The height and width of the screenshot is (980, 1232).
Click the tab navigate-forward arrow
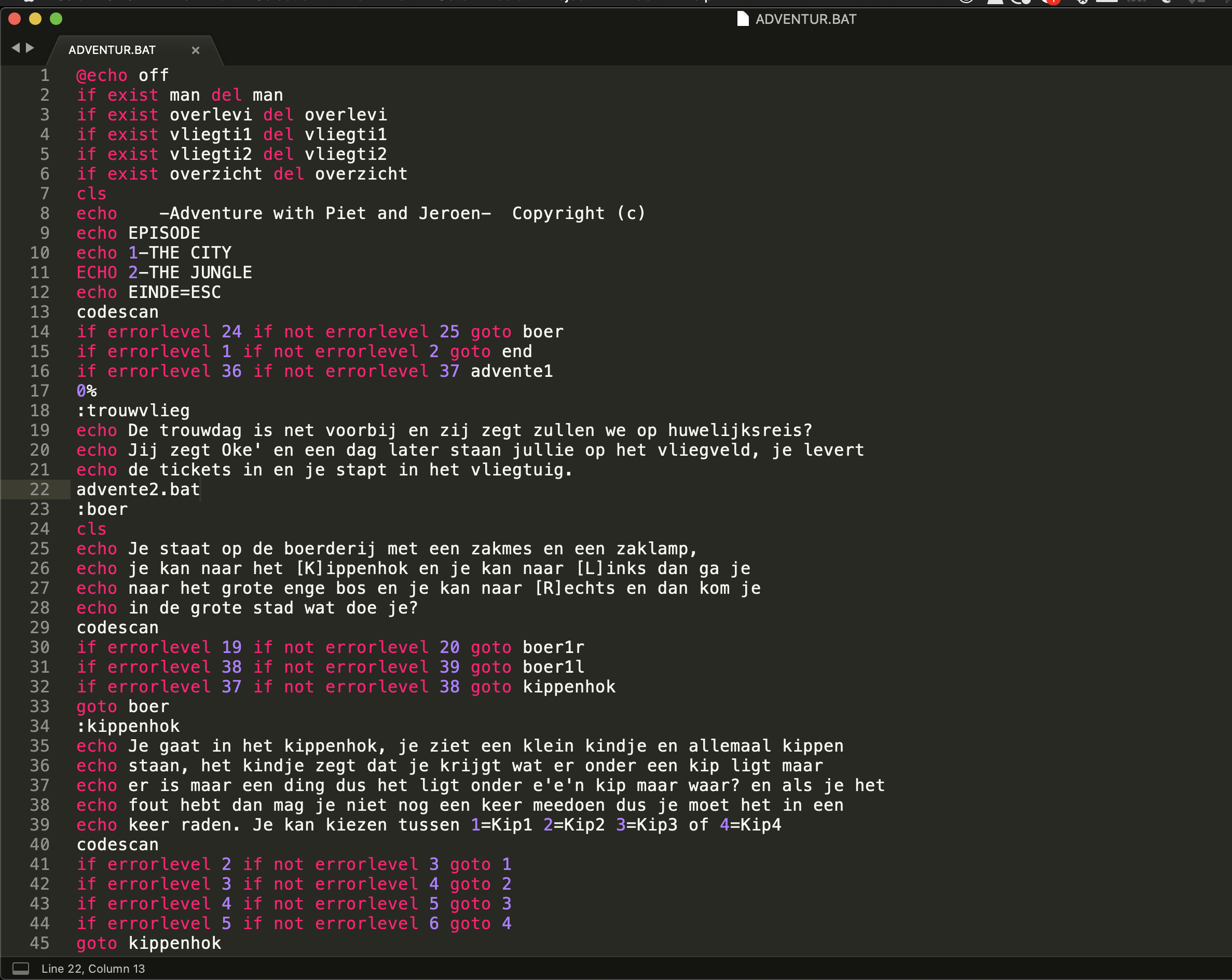coord(30,48)
